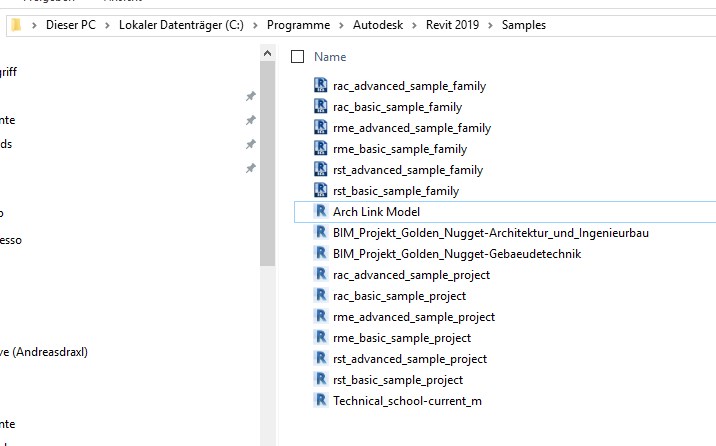Click the navigation pane scrollbar thumb
Image resolution: width=716 pixels, height=446 pixels.
[x=268, y=163]
